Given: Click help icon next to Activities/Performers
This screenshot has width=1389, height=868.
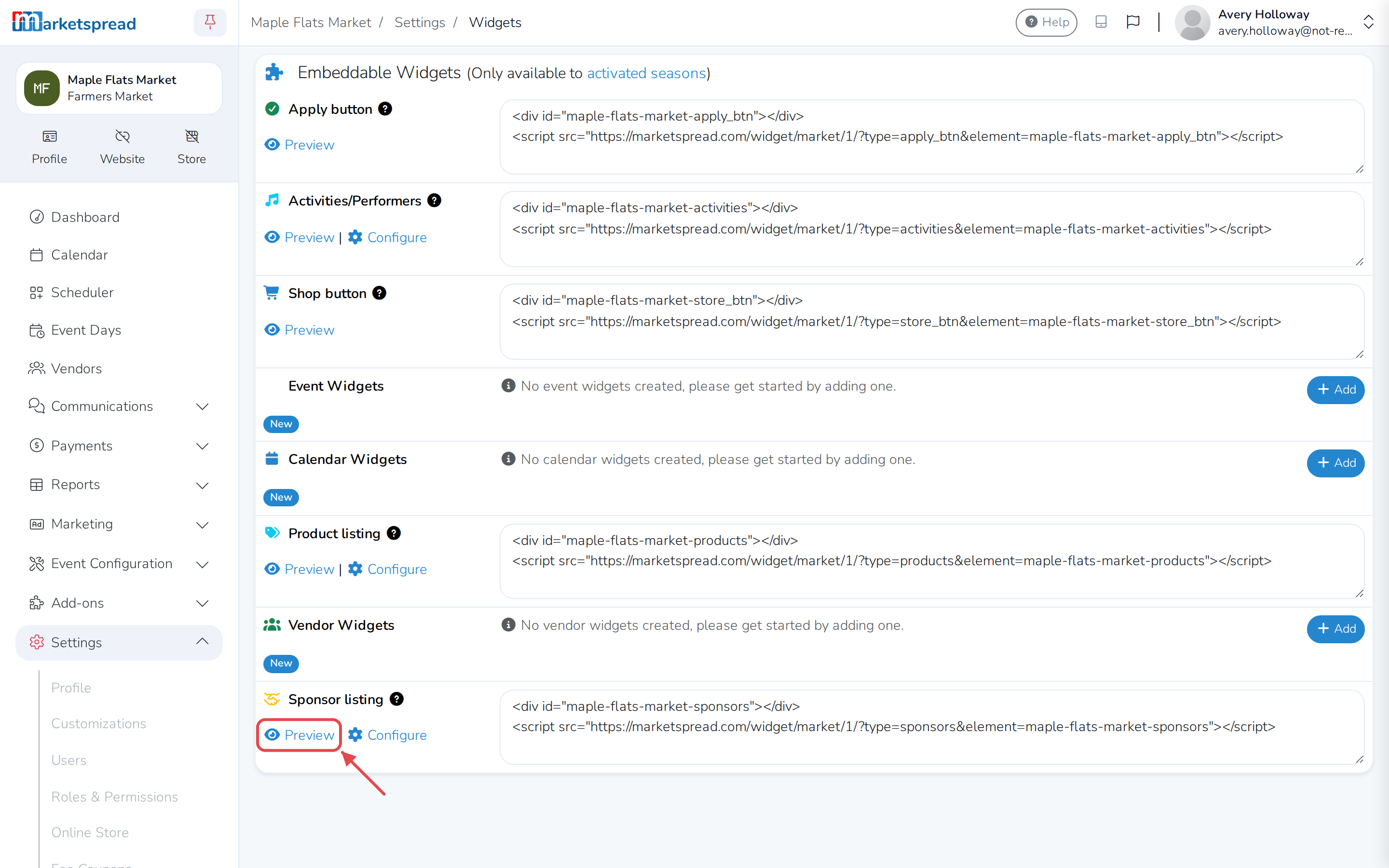Looking at the screenshot, I should click(435, 200).
